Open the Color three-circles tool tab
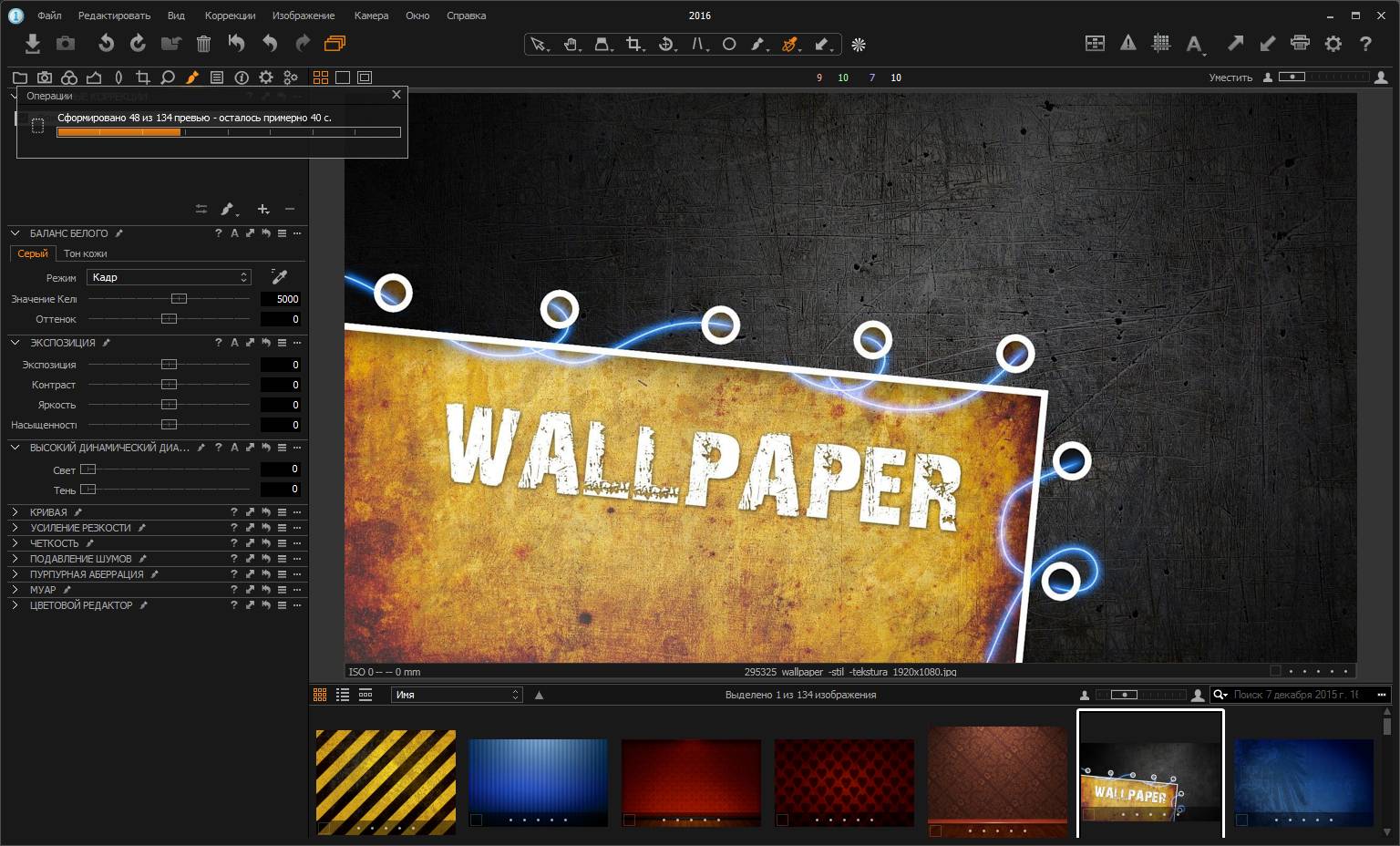Viewport: 1400px width, 846px height. coord(69,77)
